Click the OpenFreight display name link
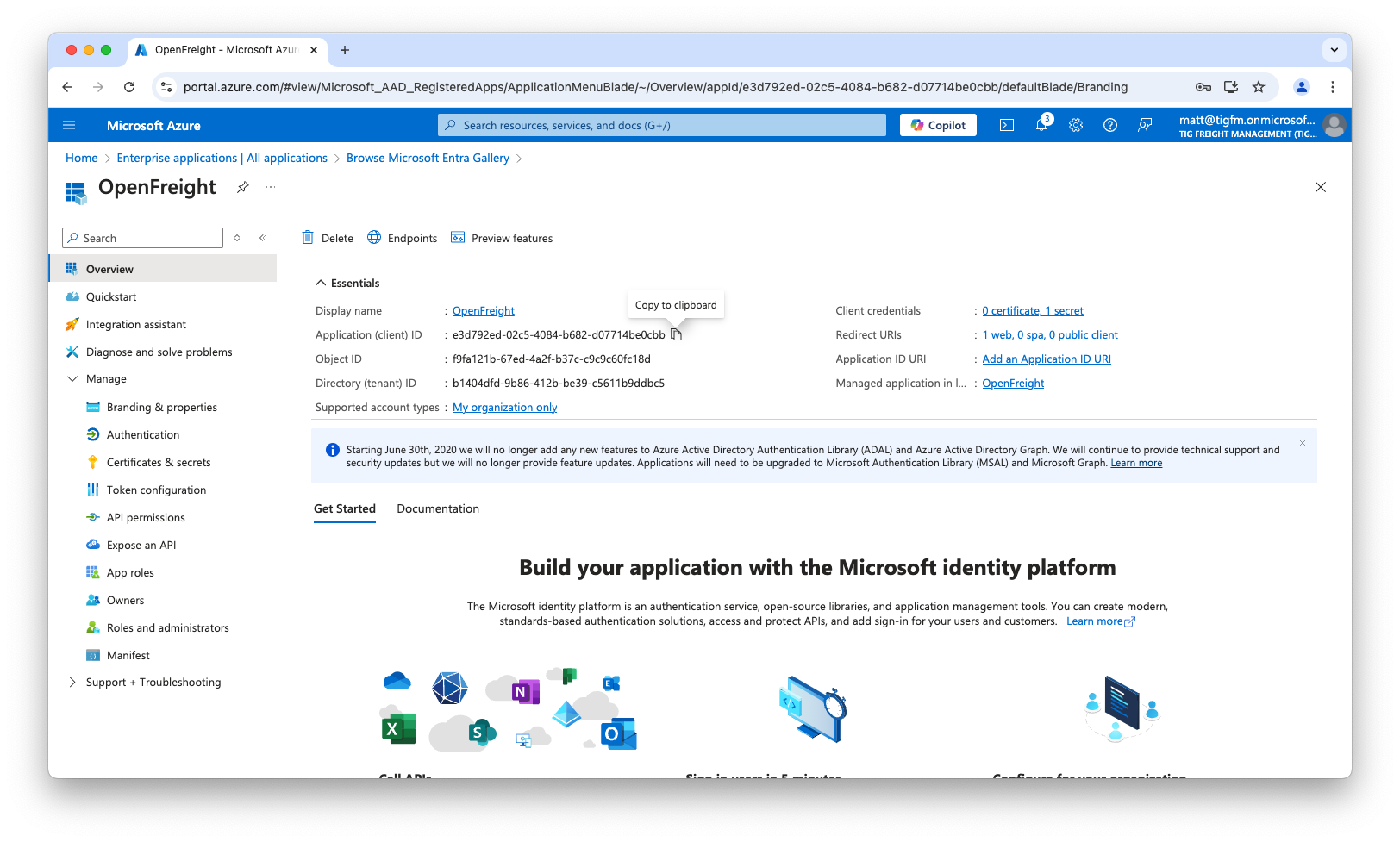 pyautogui.click(x=484, y=311)
